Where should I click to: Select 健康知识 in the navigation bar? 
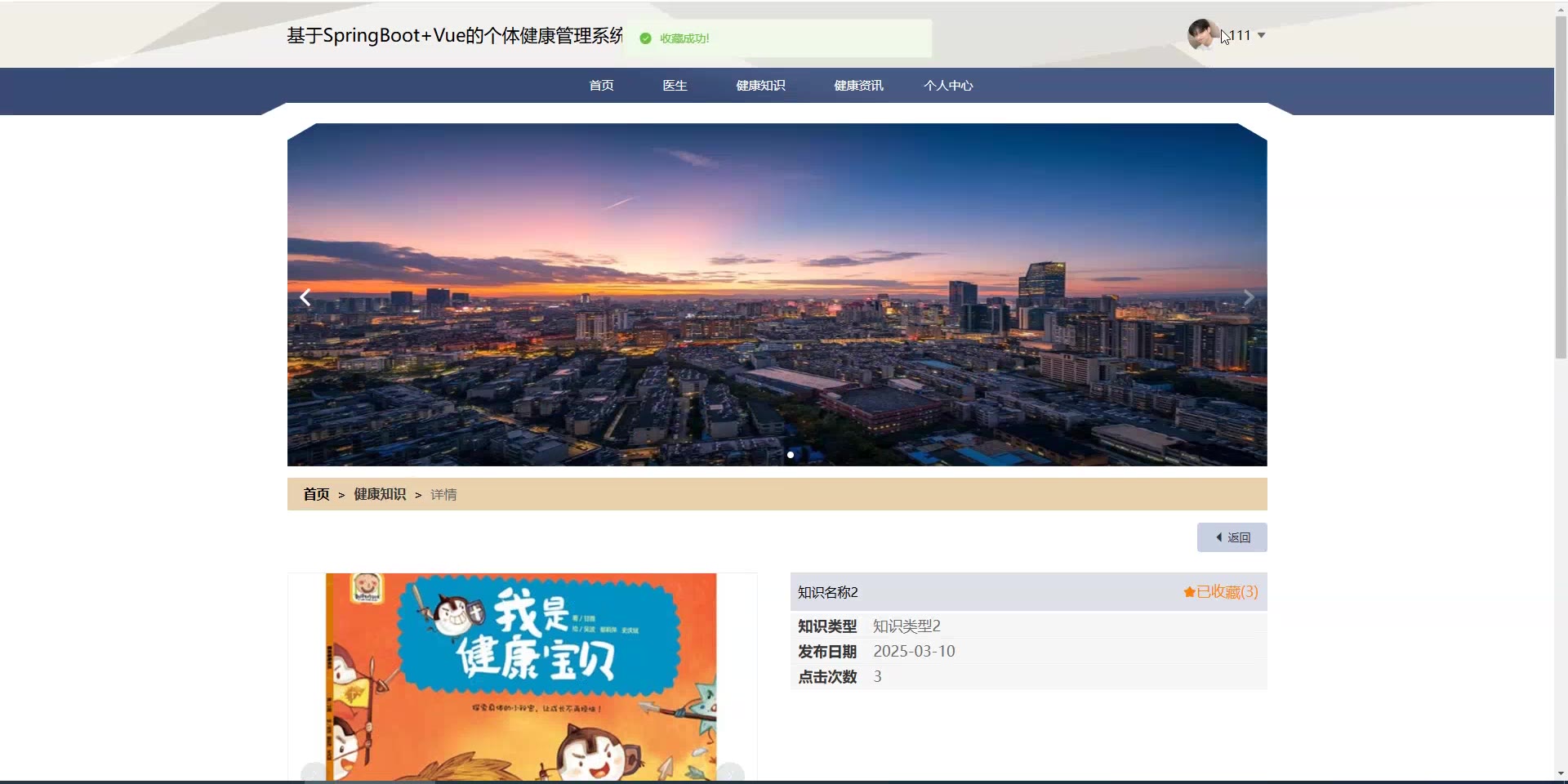coord(760,86)
